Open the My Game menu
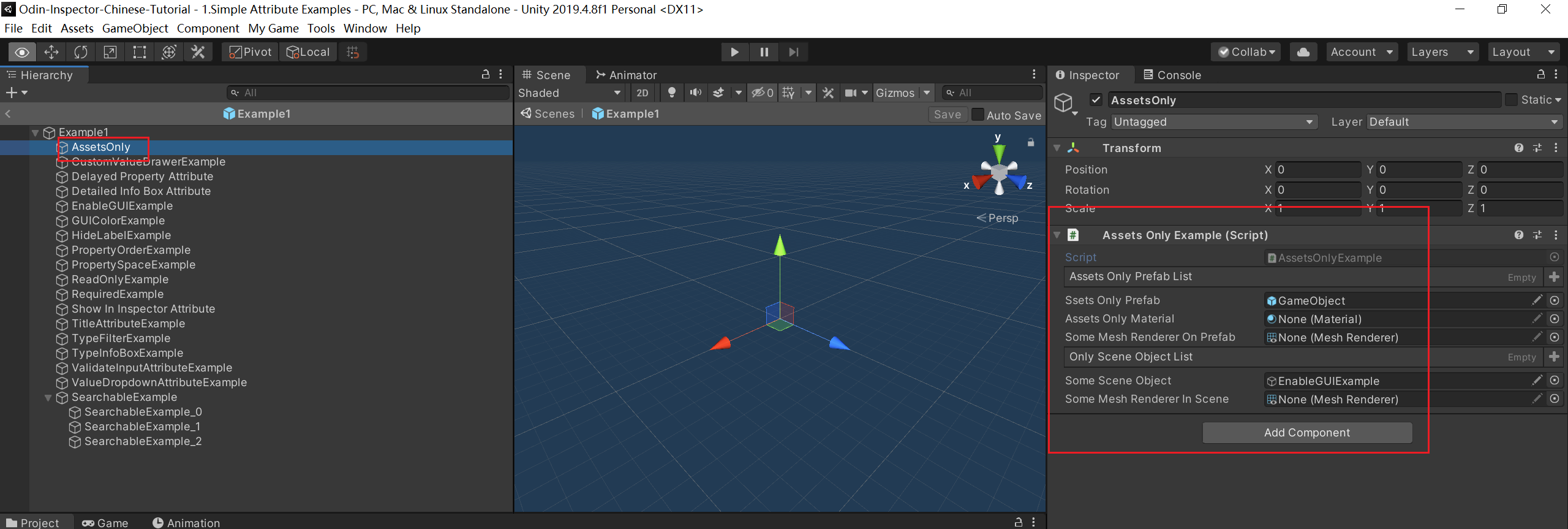This screenshot has height=529, width=1568. pyautogui.click(x=273, y=28)
